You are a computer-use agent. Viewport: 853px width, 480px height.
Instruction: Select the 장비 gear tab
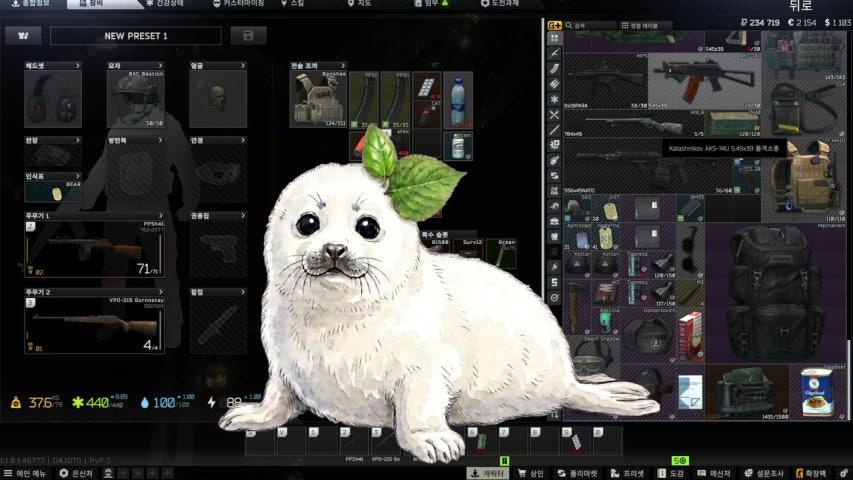98,3
